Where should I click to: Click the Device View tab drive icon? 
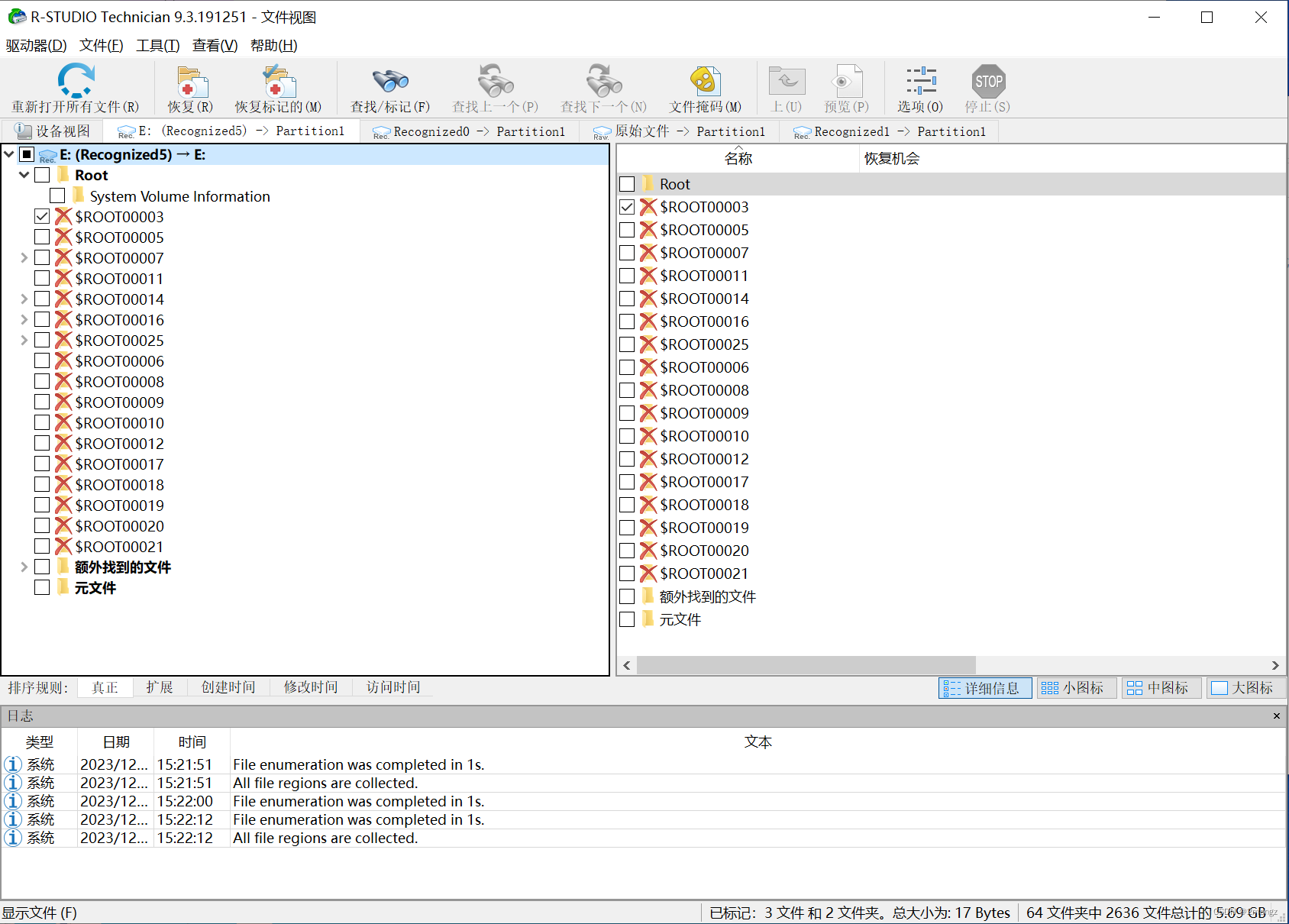[x=24, y=131]
